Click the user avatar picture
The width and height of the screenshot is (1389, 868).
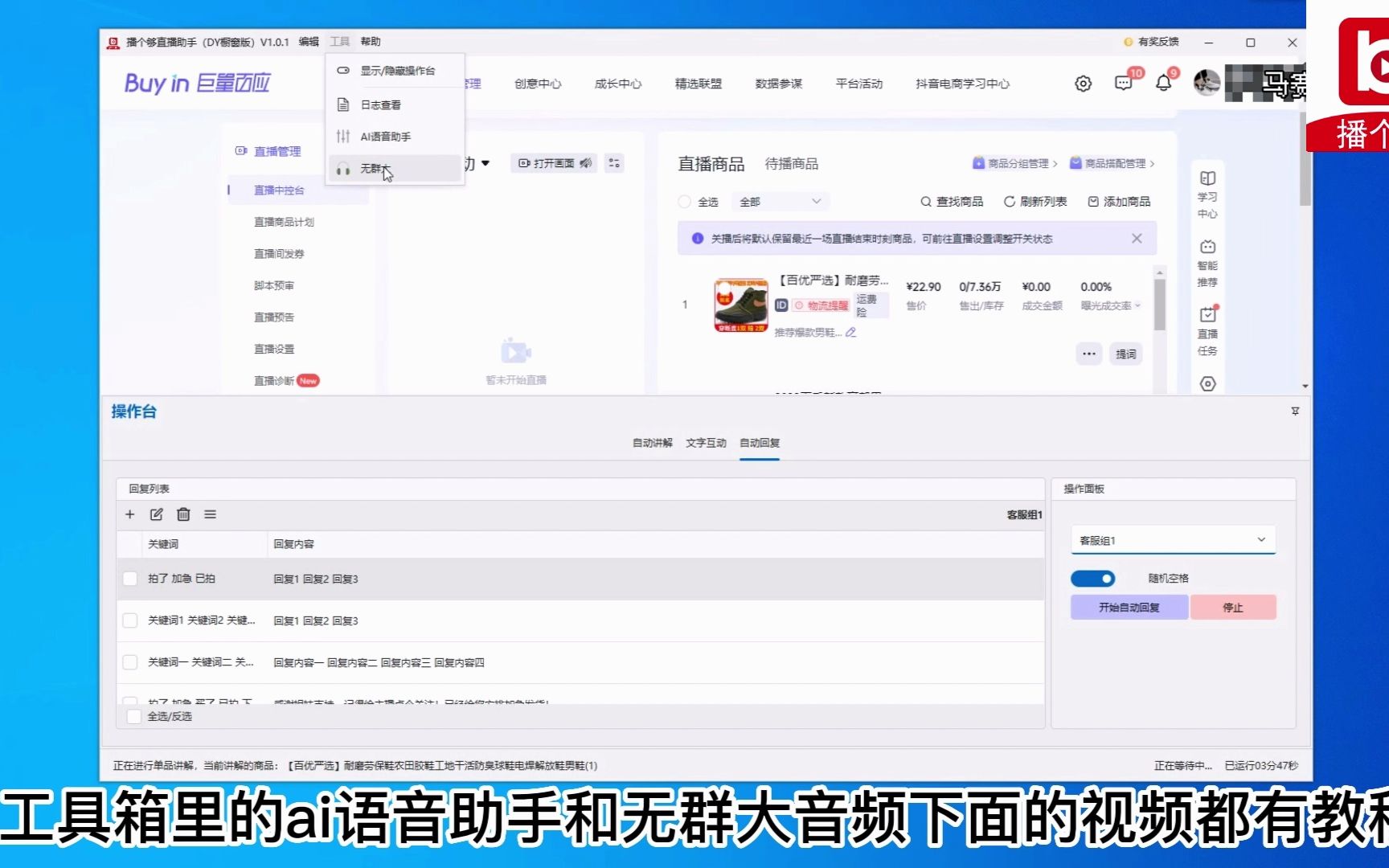(x=1207, y=82)
